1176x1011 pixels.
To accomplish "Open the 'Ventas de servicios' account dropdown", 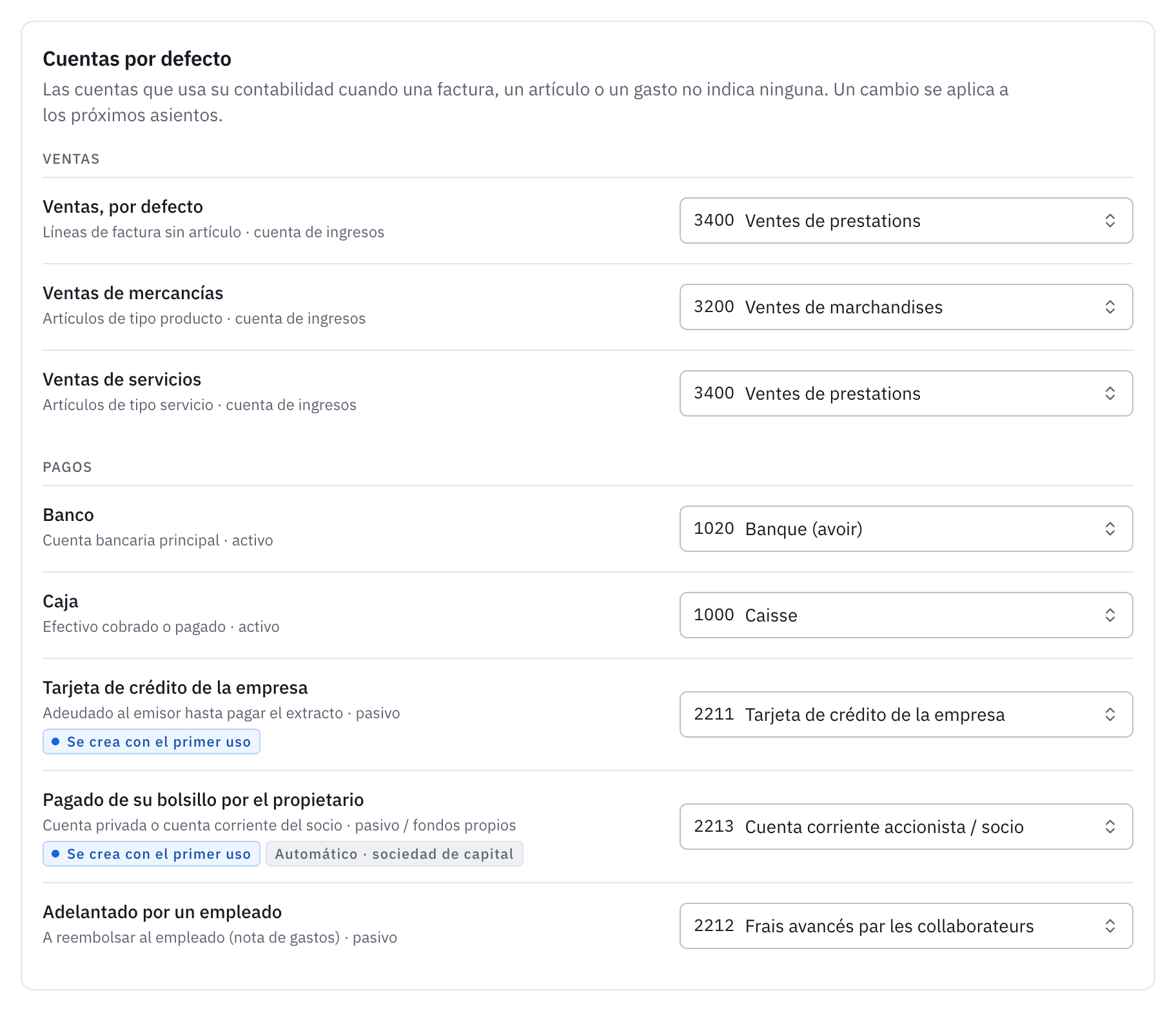I will pos(906,393).
